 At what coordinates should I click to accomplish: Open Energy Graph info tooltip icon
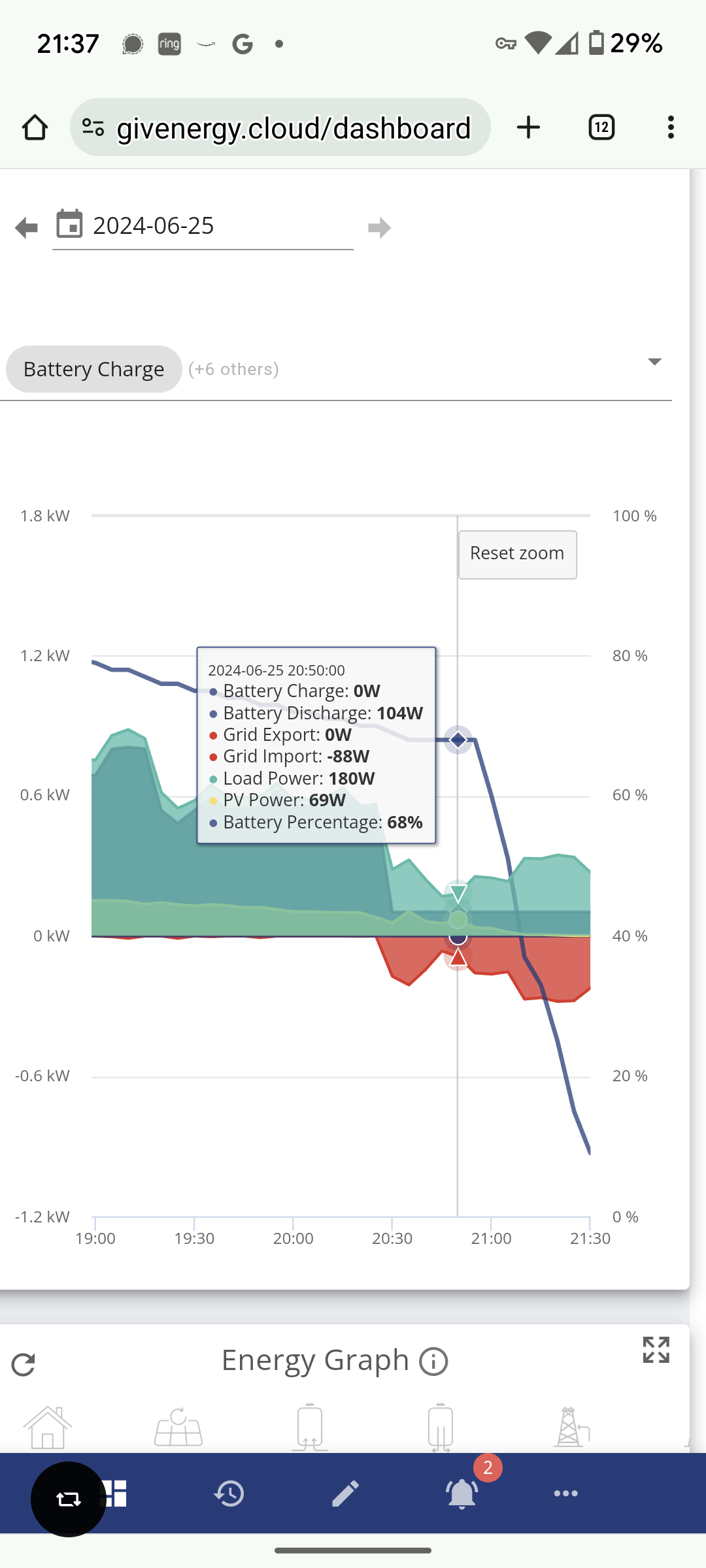coord(433,1362)
